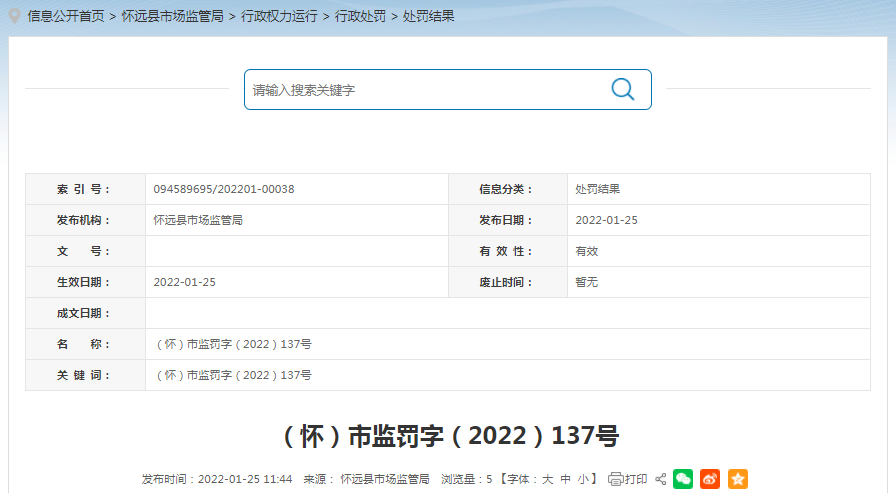Screen dimensions: 896x493
Task: Click index number 094589695/202201-00038
Action: (223, 189)
